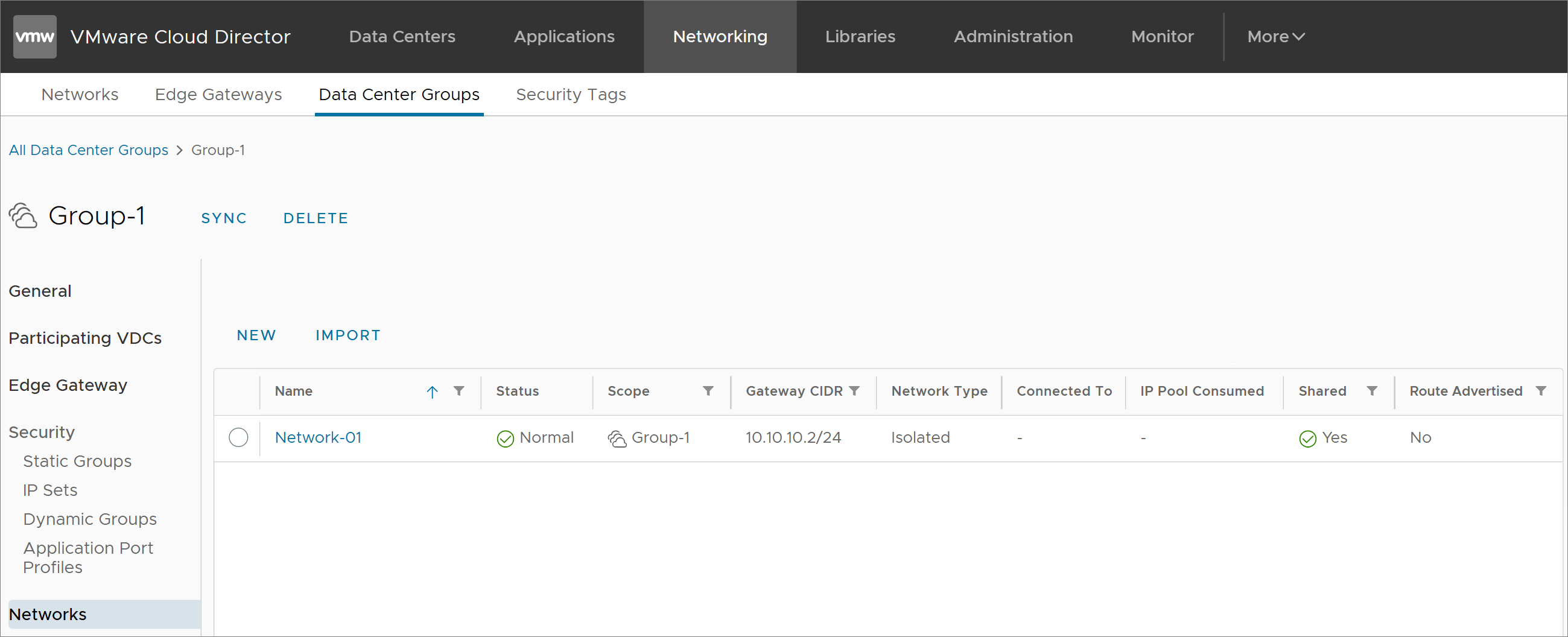Viewport: 1568px width, 637px height.
Task: Click the DELETE button
Action: tap(316, 218)
